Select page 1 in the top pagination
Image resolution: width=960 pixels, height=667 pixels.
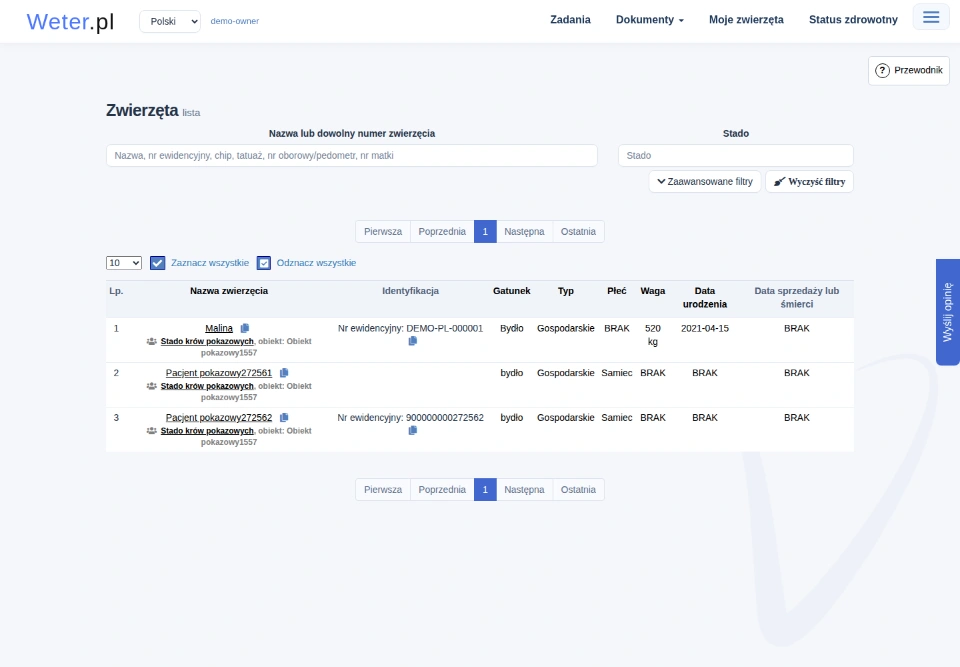(x=485, y=232)
